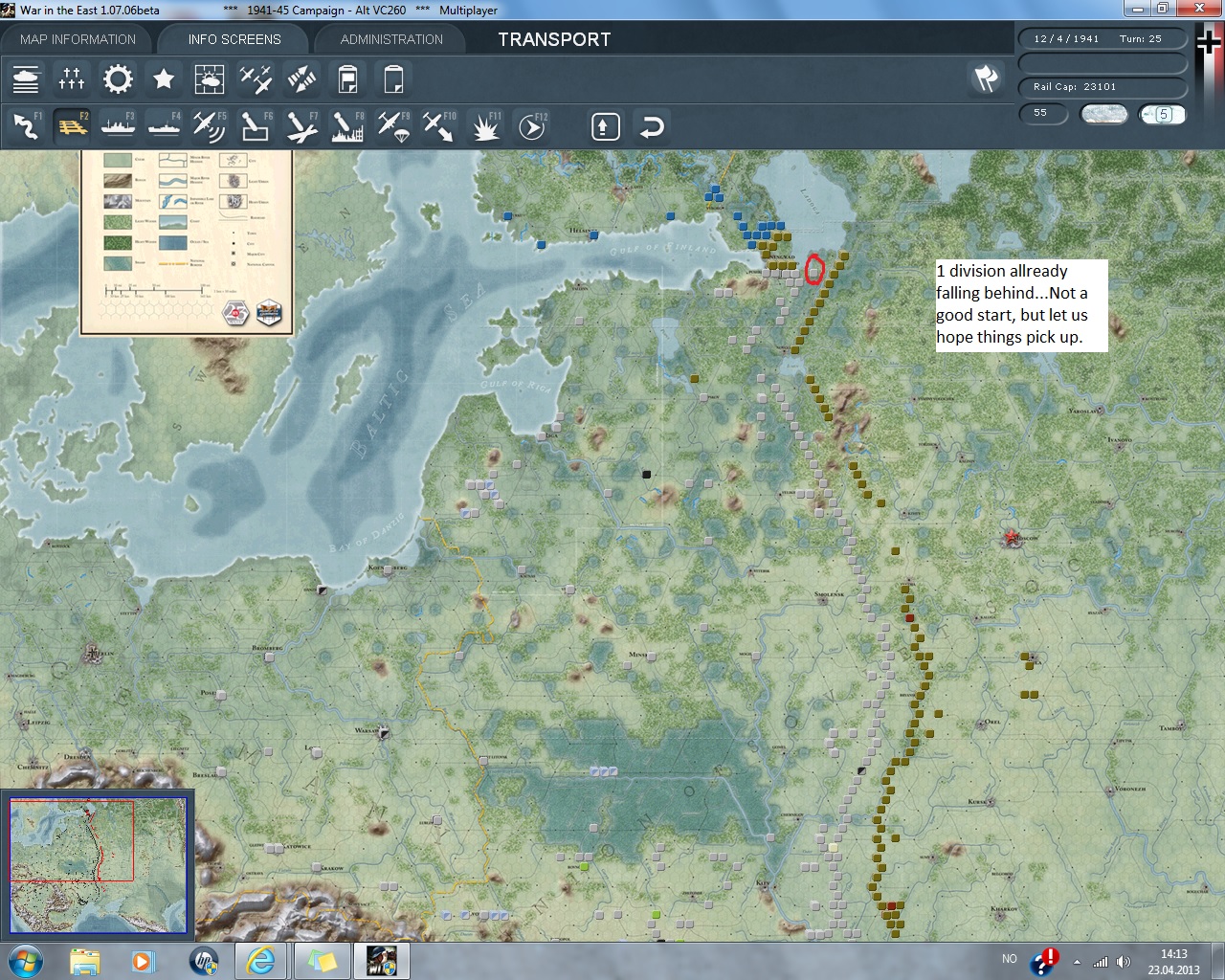Viewport: 1225px width, 980px height.
Task: Click the red star Moscow city marker
Action: tap(1013, 540)
